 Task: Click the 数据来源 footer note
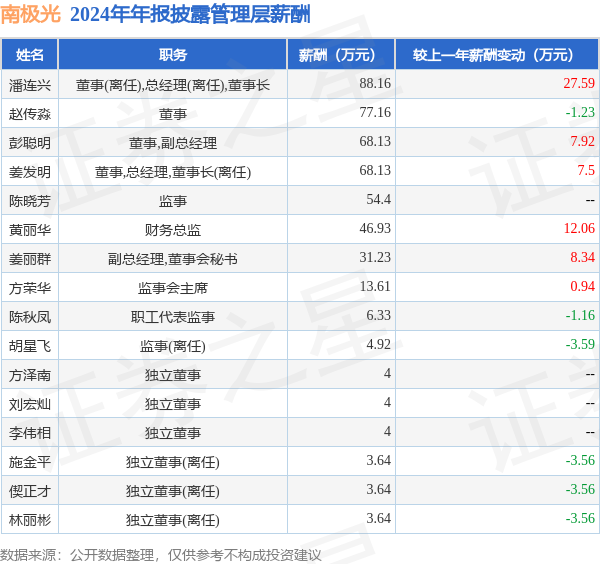161,555
